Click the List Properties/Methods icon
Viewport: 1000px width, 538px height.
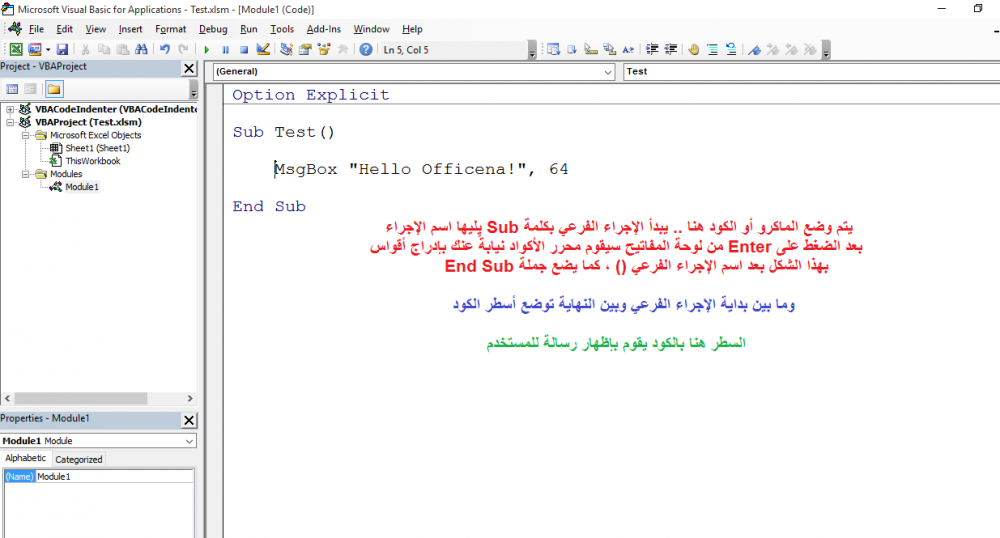pyautogui.click(x=554, y=50)
